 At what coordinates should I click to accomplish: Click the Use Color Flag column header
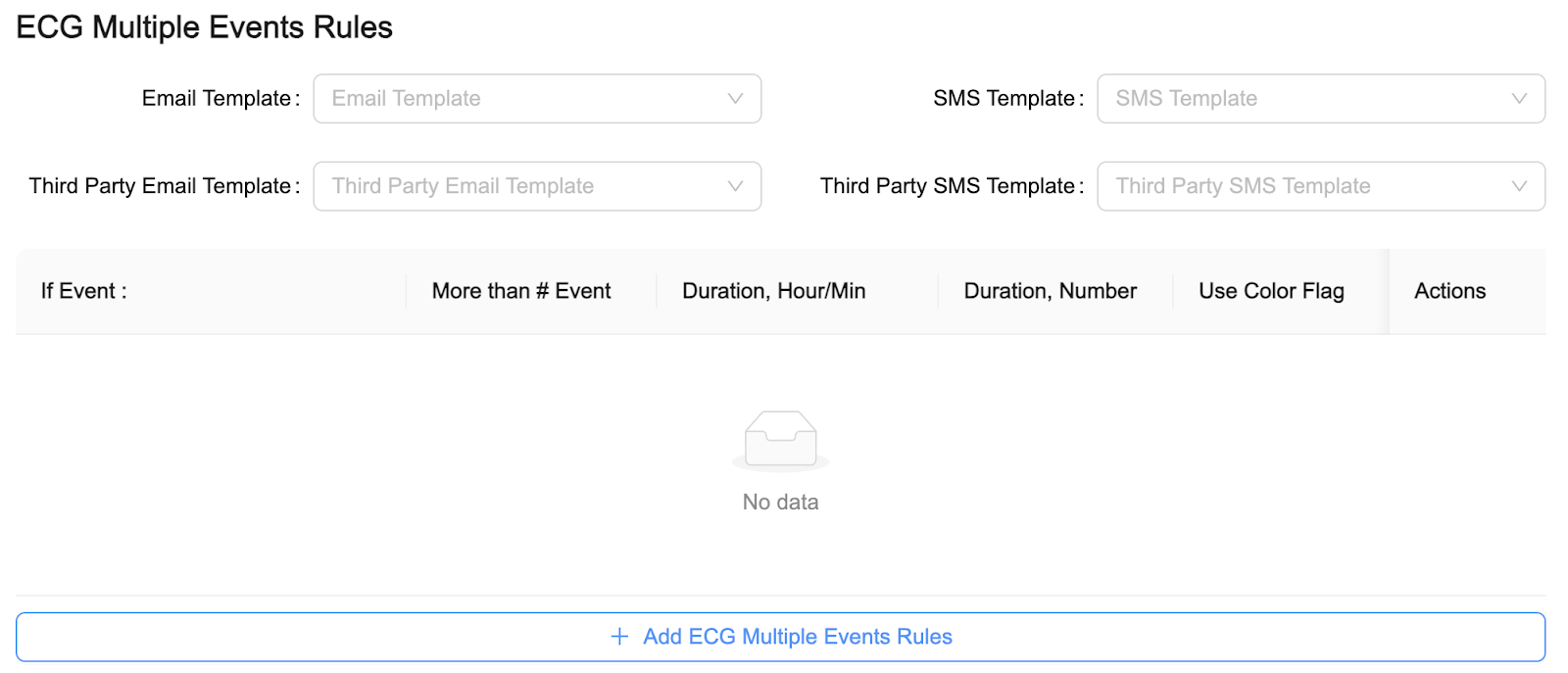click(1270, 290)
